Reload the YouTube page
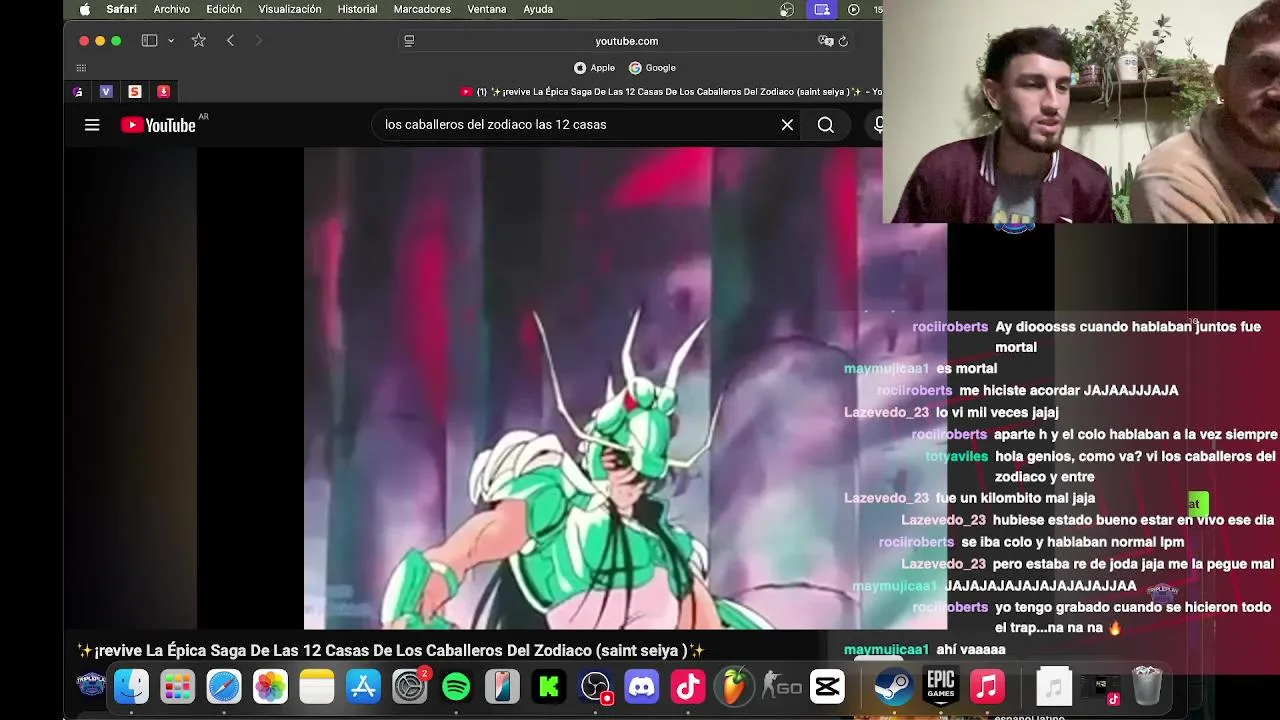This screenshot has height=720, width=1280. click(843, 41)
